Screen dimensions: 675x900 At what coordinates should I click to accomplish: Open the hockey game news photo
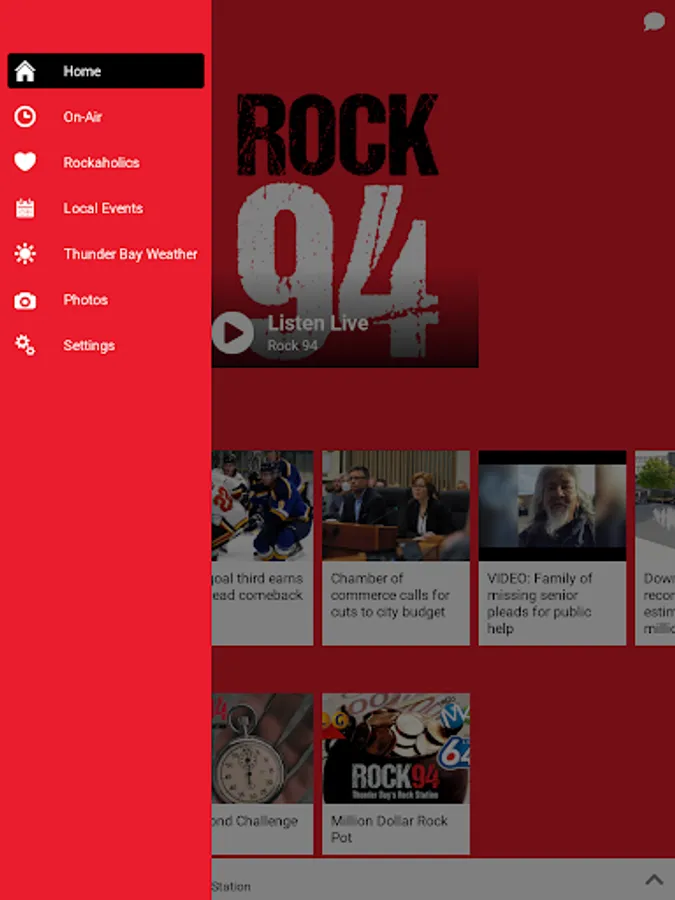pos(262,506)
